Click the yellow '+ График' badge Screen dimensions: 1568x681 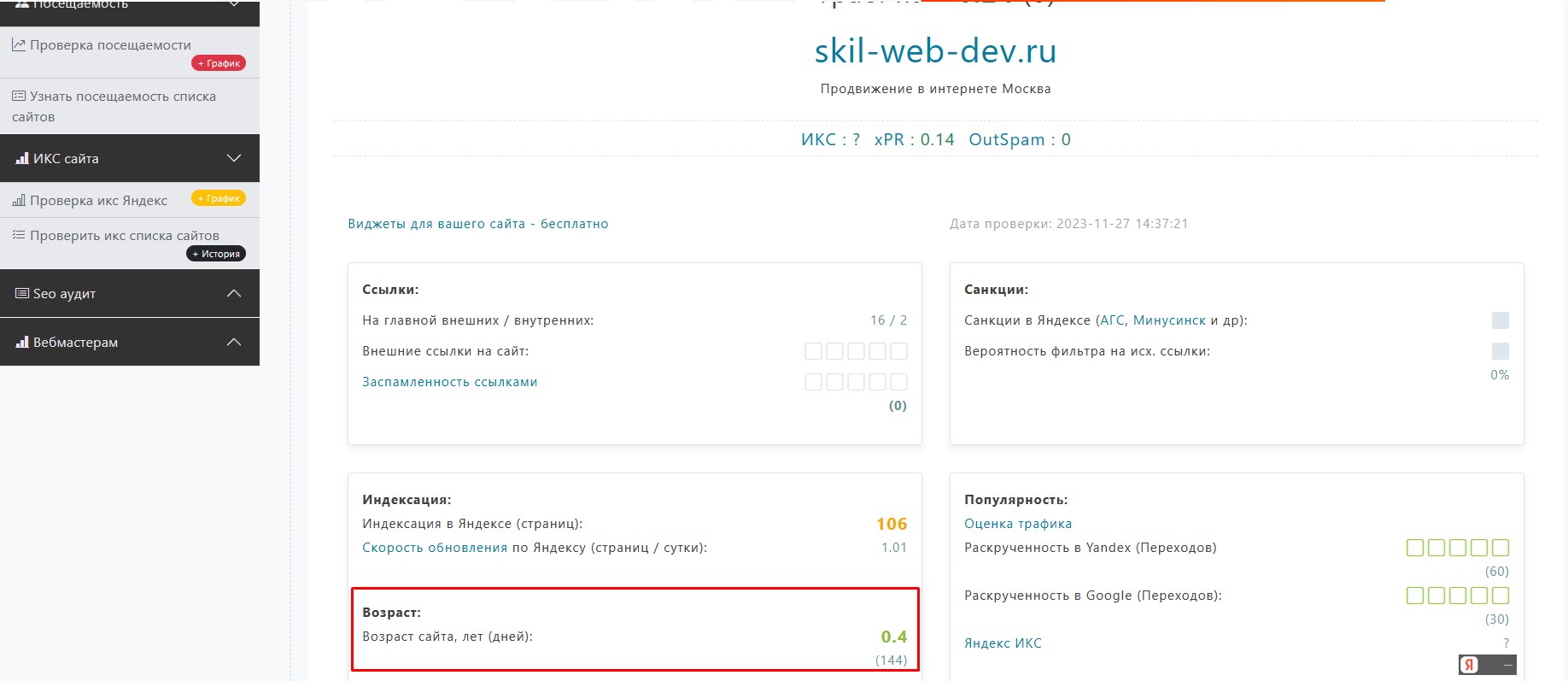219,198
